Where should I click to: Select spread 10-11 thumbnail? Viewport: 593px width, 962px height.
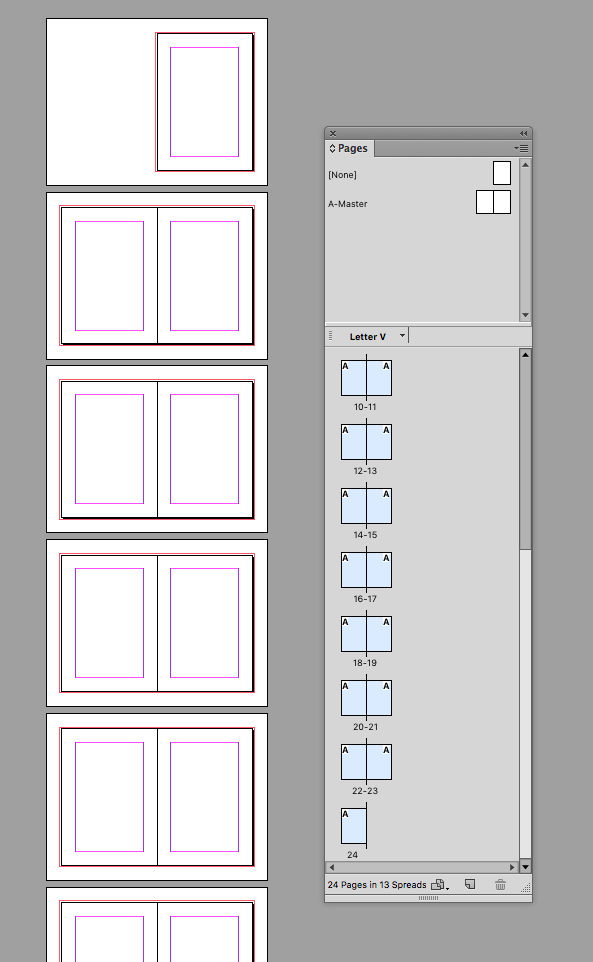click(366, 378)
